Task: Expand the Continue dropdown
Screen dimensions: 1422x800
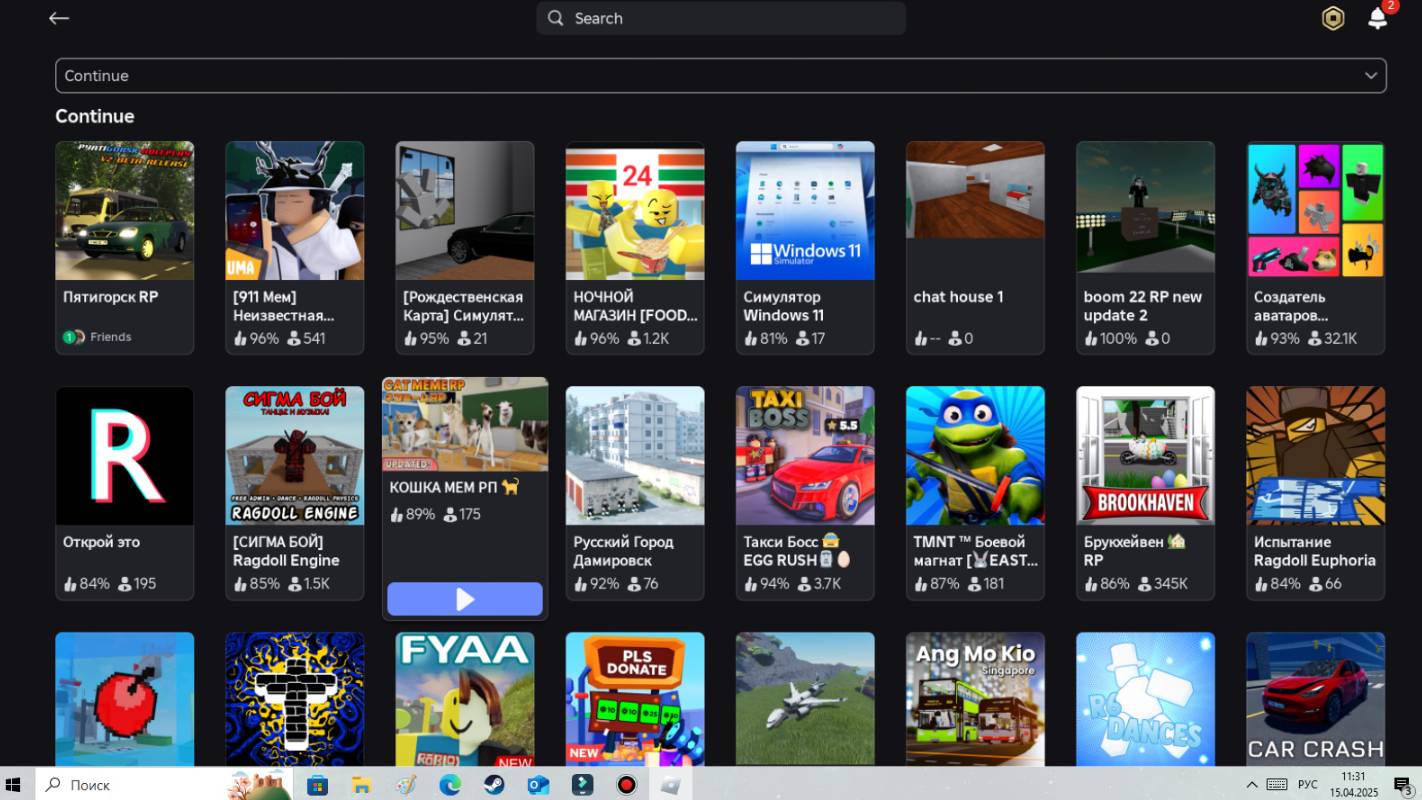Action: click(721, 76)
